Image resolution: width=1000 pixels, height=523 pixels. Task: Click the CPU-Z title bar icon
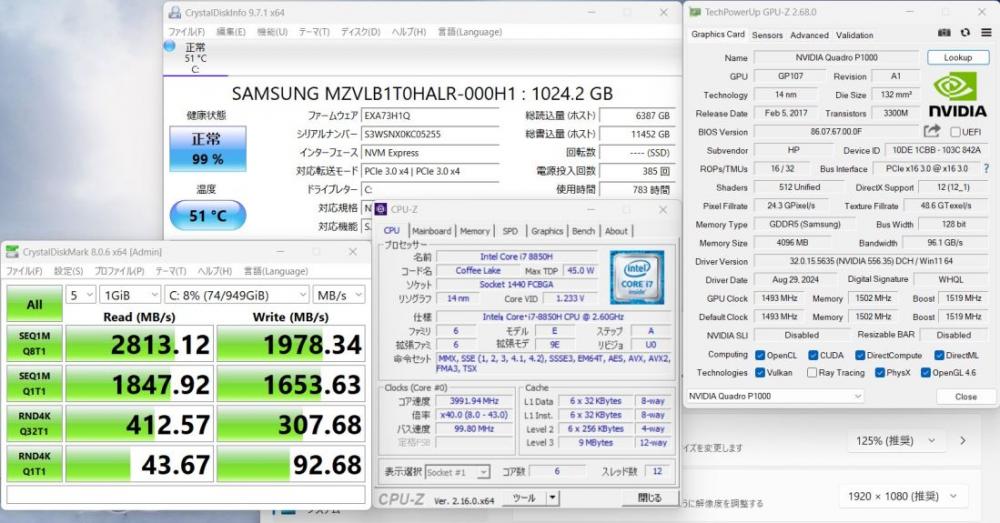pyautogui.click(x=381, y=209)
